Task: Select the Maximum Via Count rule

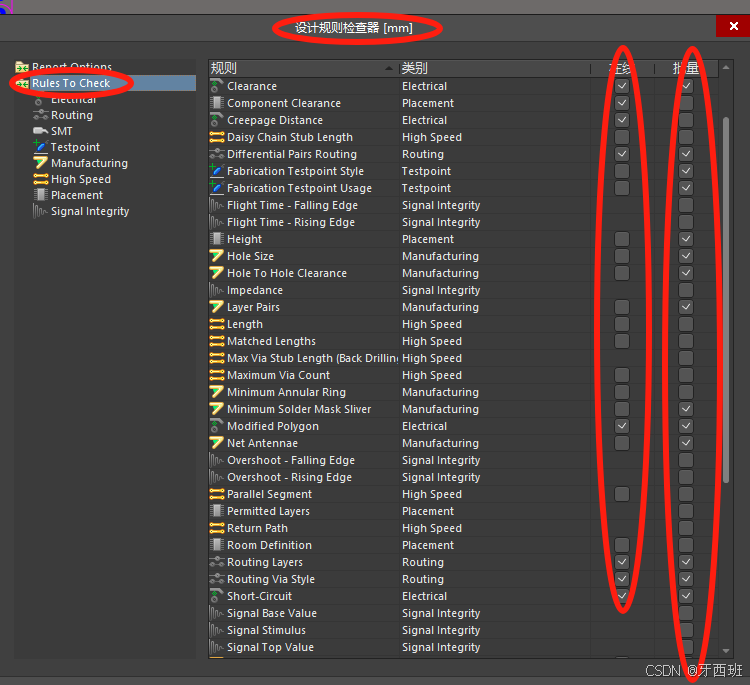Action: (x=463, y=375)
